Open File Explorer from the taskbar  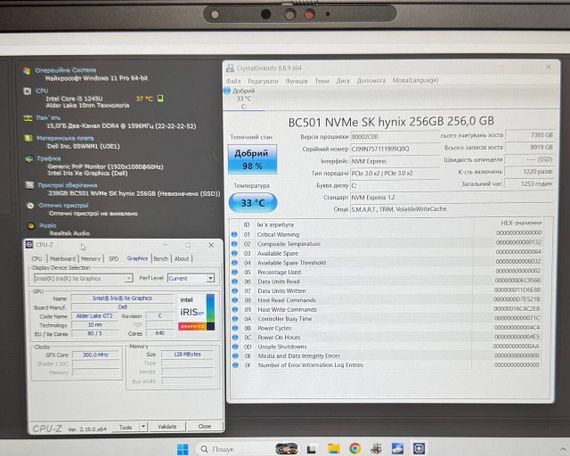tap(334, 449)
